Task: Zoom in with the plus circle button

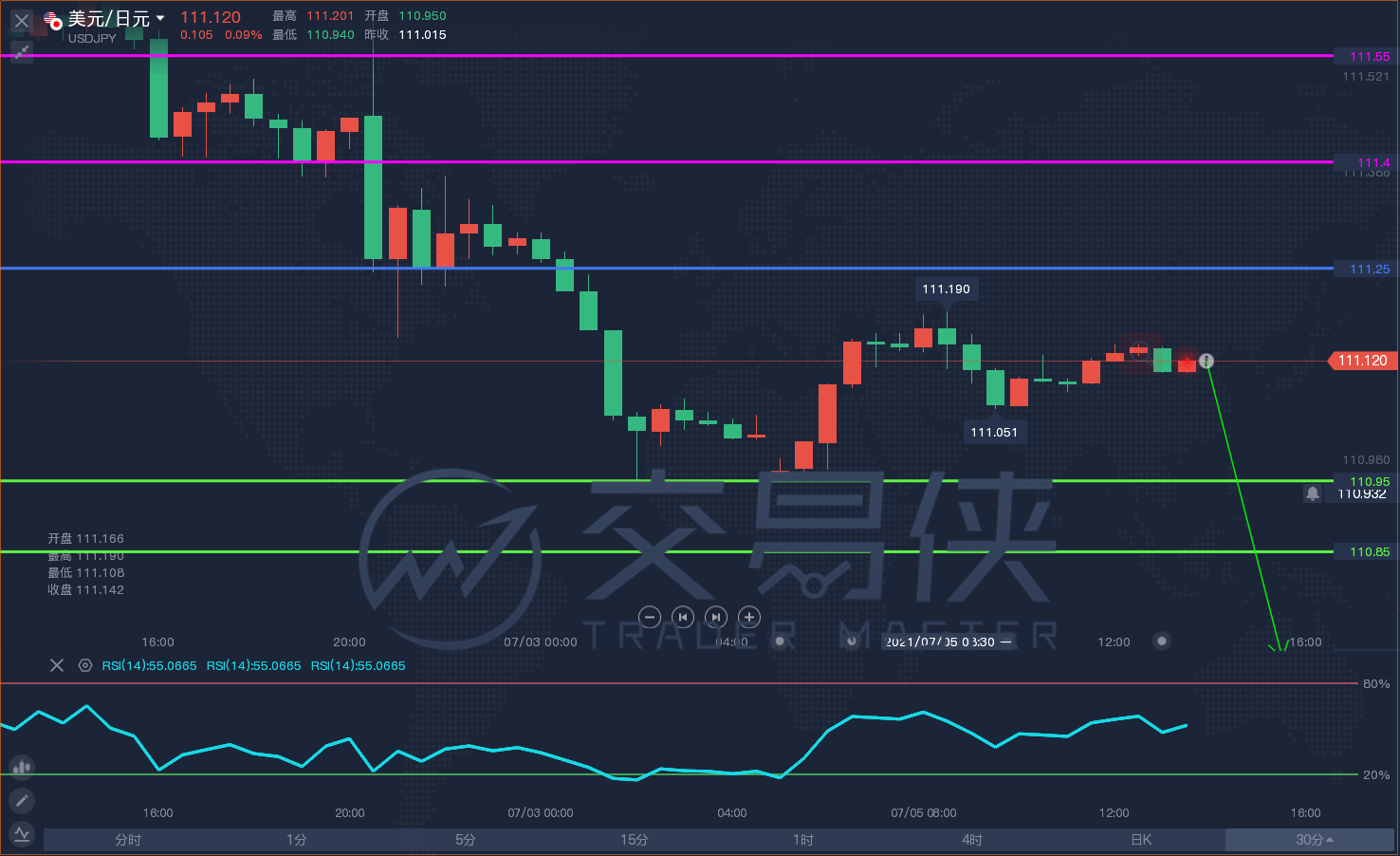Action: pos(749,617)
